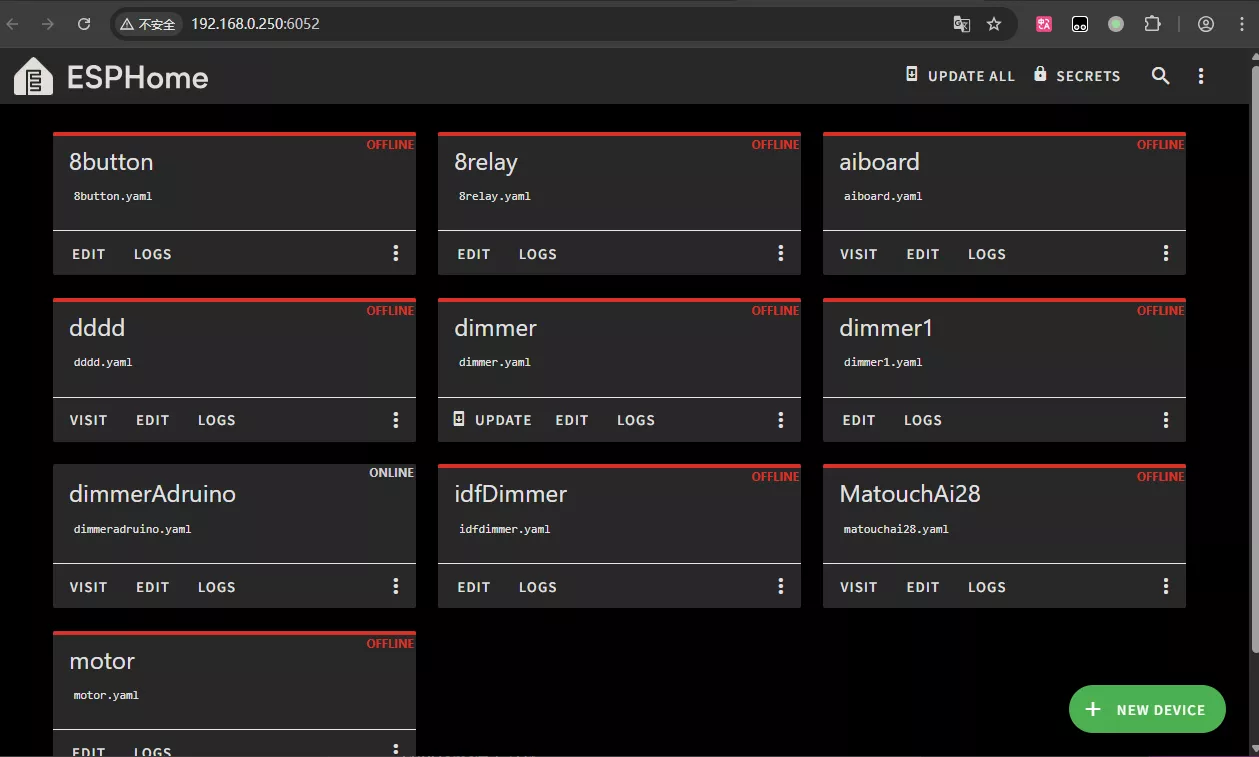Viewport: 1259px width, 757px height.
Task: Open the search icon in header
Action: [1160, 76]
